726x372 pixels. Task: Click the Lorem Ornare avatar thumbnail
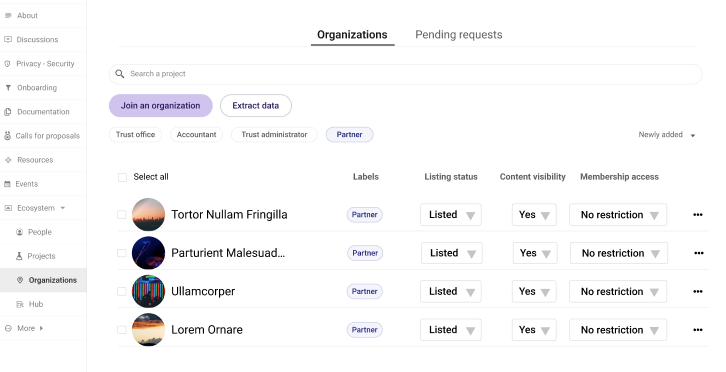click(x=148, y=329)
